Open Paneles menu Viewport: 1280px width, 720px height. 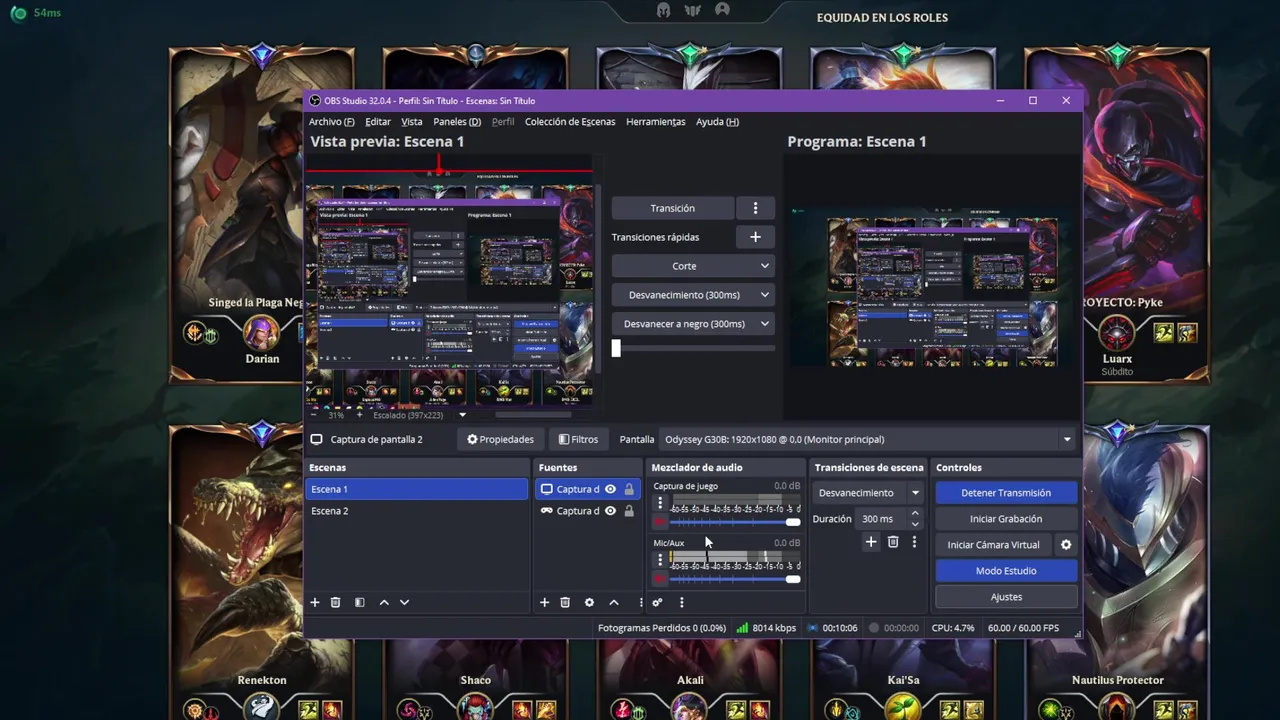(x=457, y=122)
